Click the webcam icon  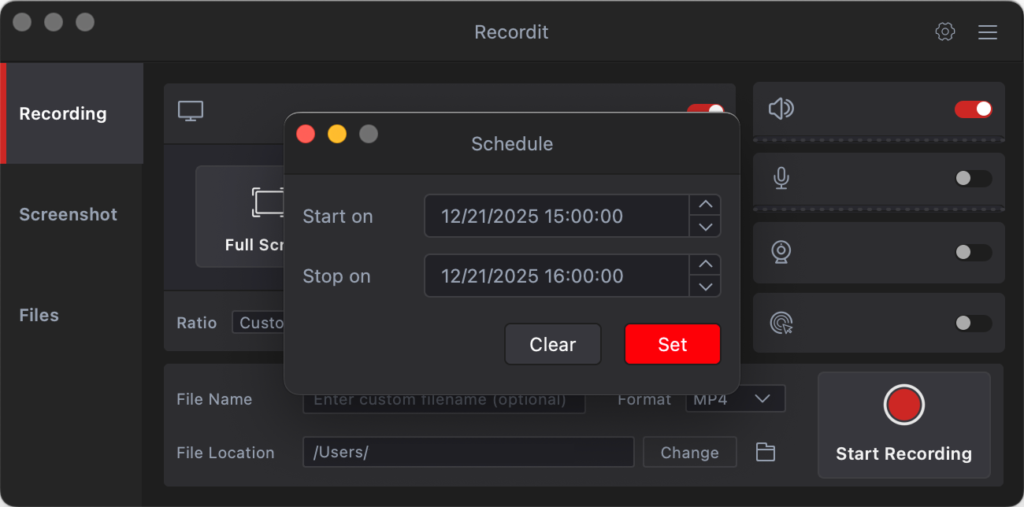click(x=781, y=252)
